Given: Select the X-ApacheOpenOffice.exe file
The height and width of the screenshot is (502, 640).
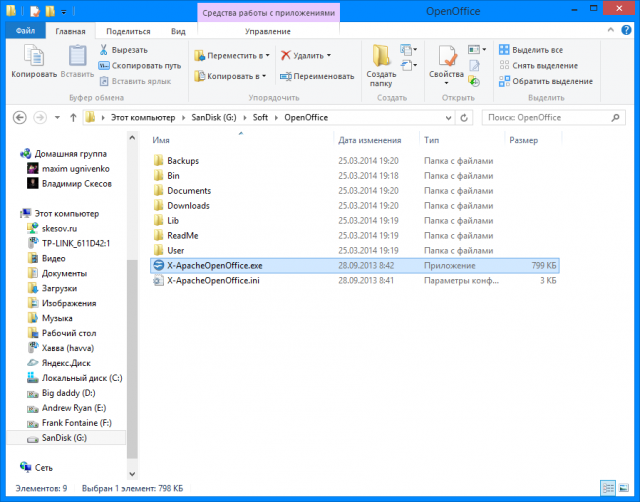Looking at the screenshot, I should point(355,265).
